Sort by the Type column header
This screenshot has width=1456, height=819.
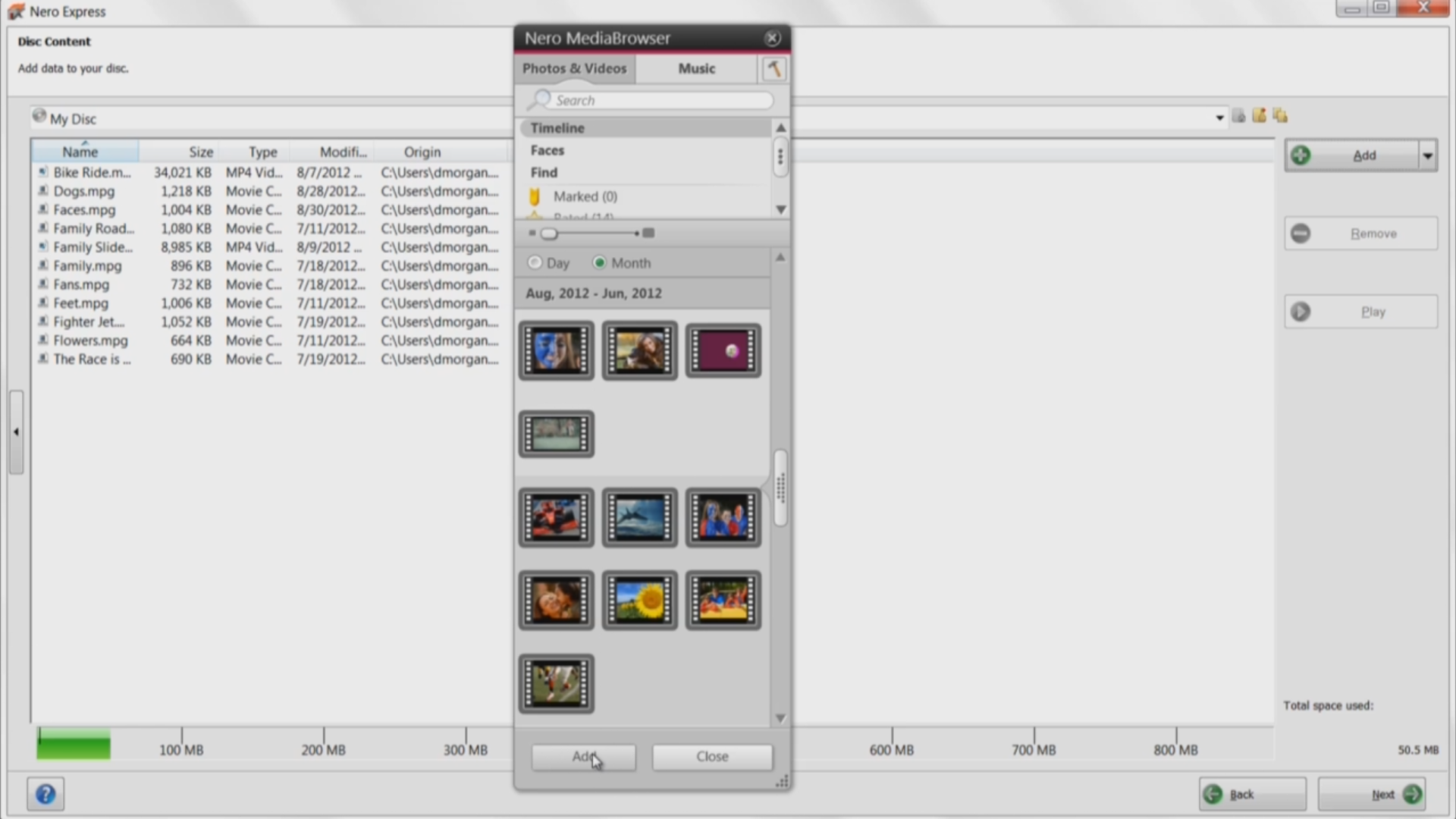click(x=255, y=152)
